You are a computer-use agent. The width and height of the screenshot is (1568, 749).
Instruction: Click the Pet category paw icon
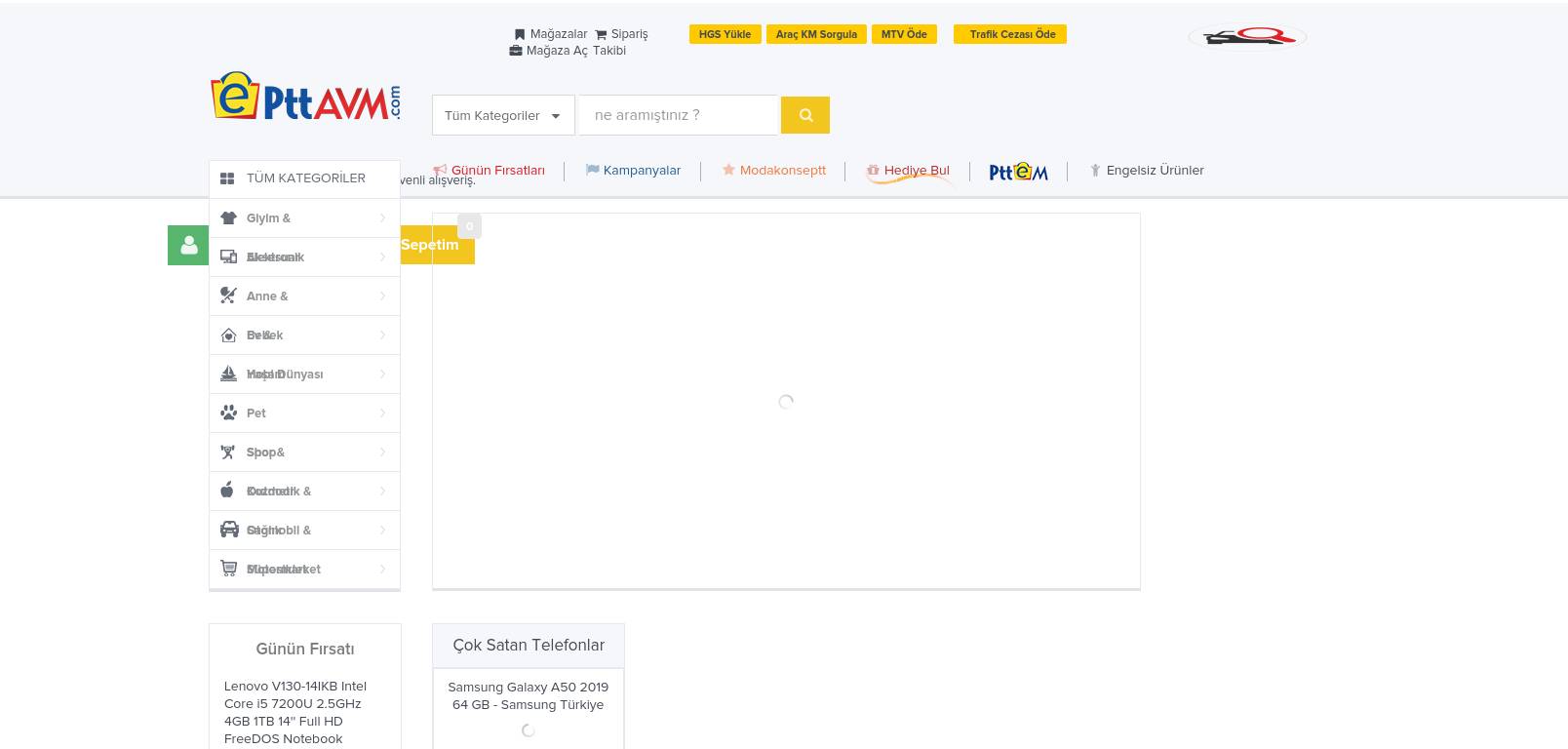pyautogui.click(x=228, y=413)
